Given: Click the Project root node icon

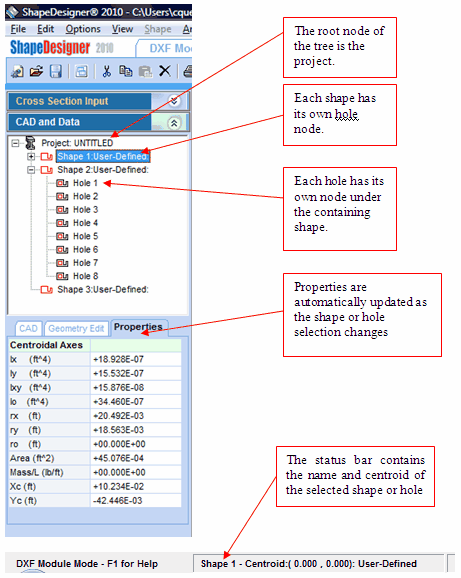Looking at the screenshot, I should (30, 143).
